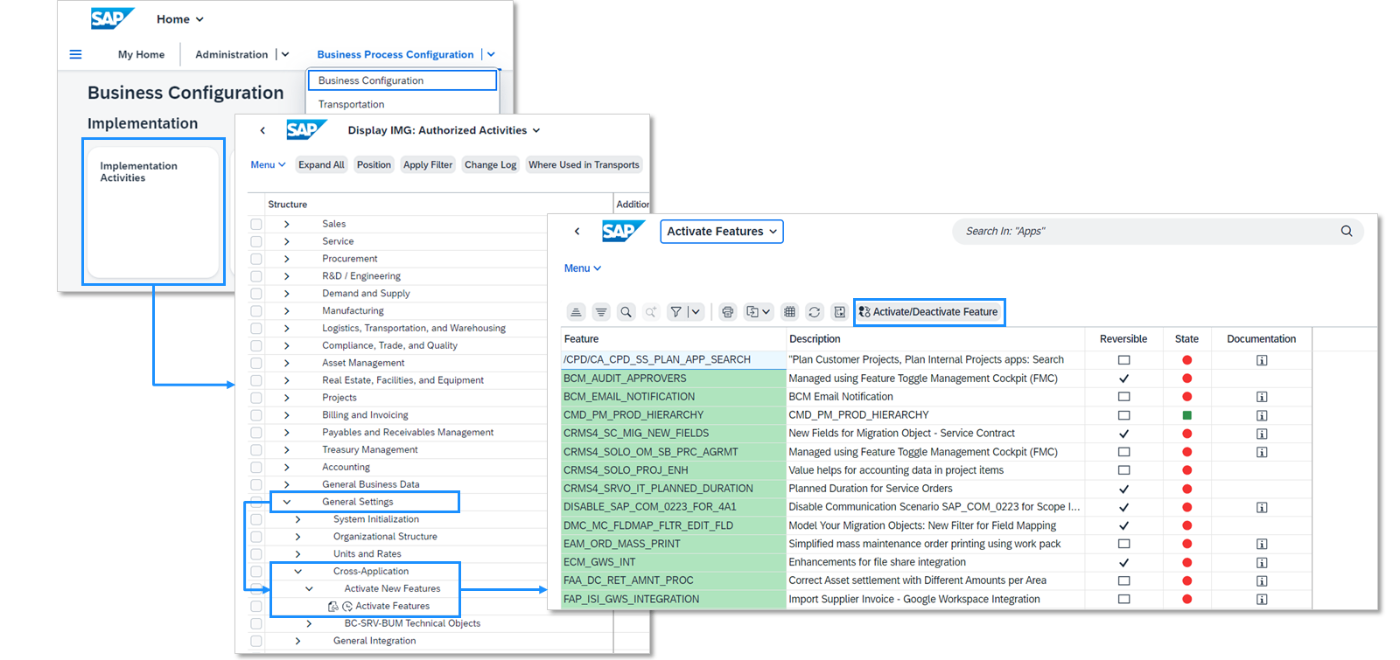
Task: Open documentation for DISABLE_SAP_COM_0223_FOR_4A1 feature
Action: 1262,507
